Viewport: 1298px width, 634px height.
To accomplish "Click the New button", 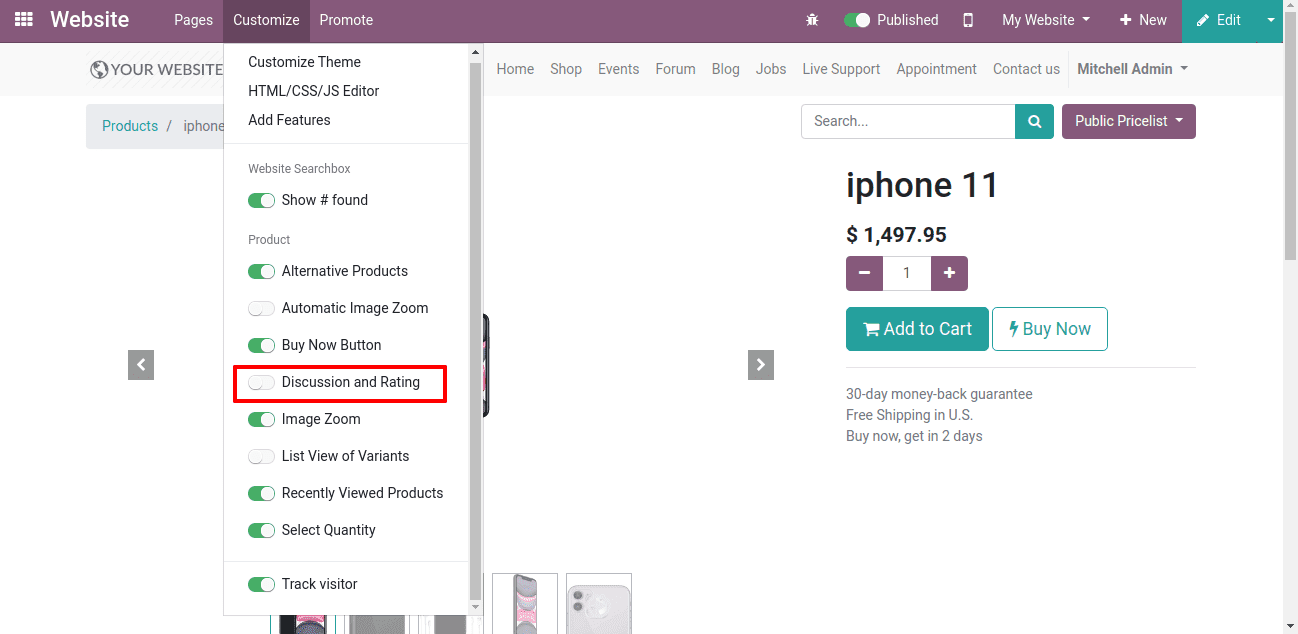I will coord(1143,20).
